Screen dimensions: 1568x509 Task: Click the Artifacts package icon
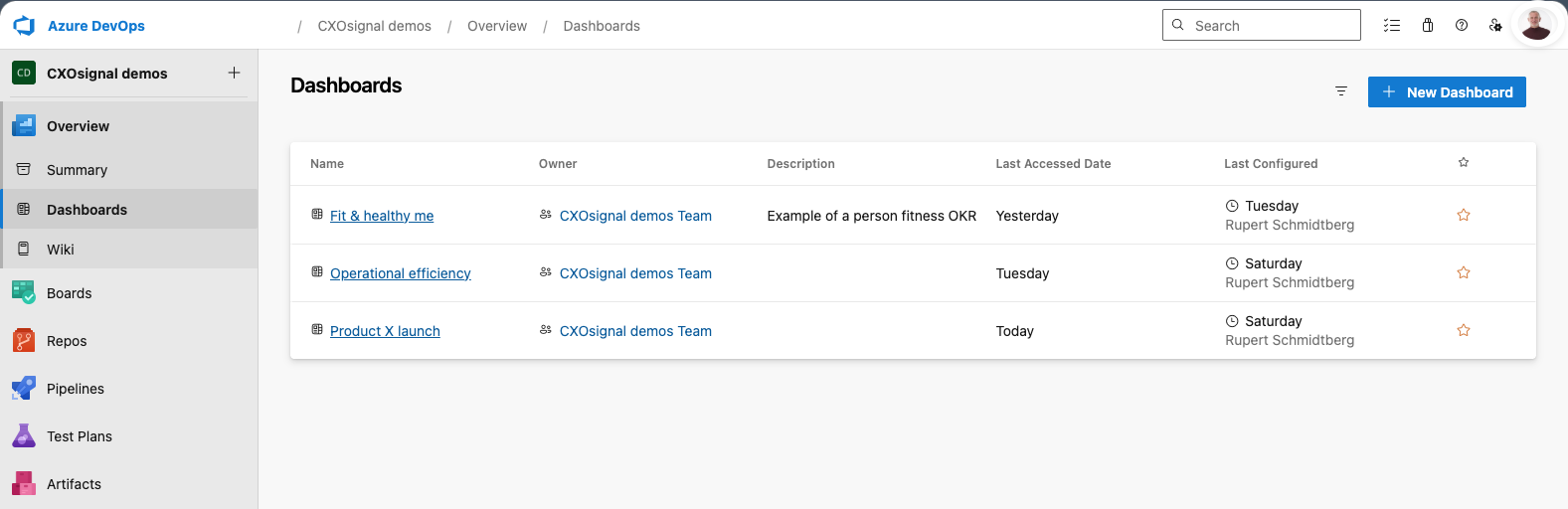[24, 483]
